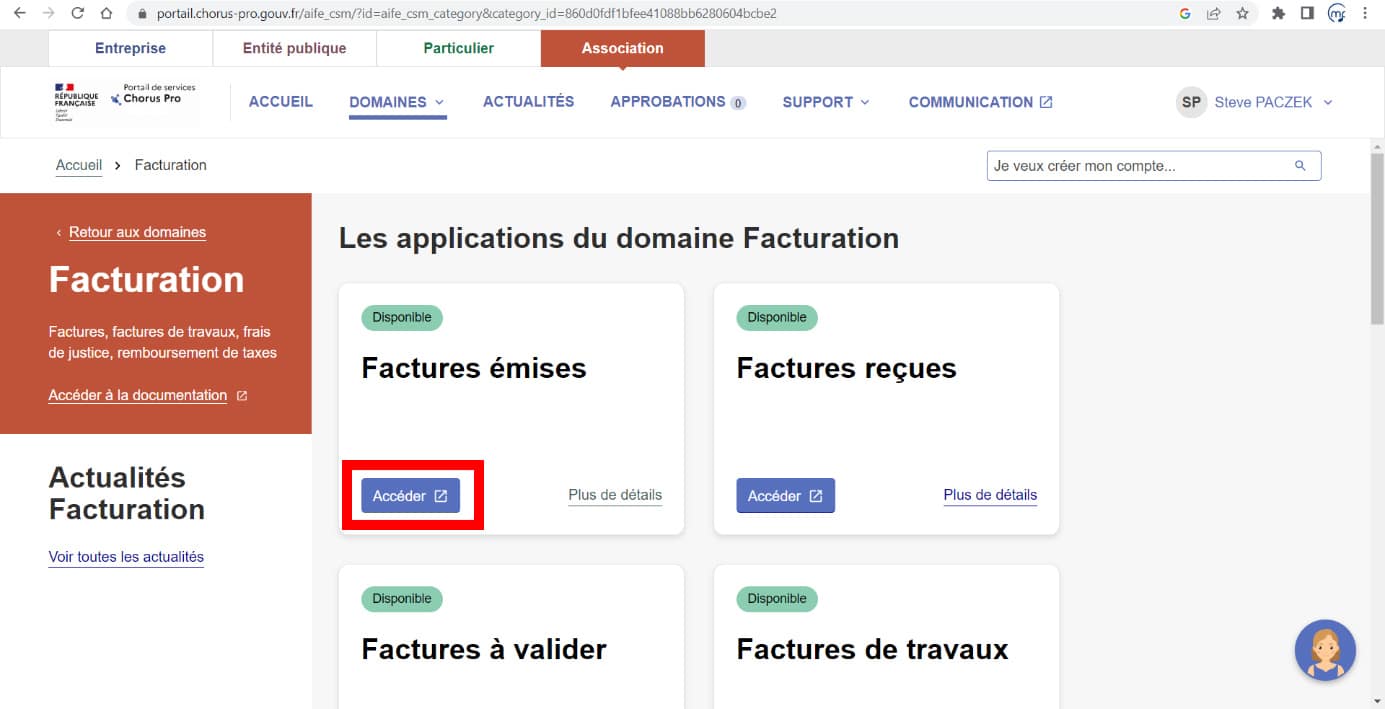Screen dimensions: 1385x709
Task: Click Accéder button under Factures émises
Action: (410, 496)
